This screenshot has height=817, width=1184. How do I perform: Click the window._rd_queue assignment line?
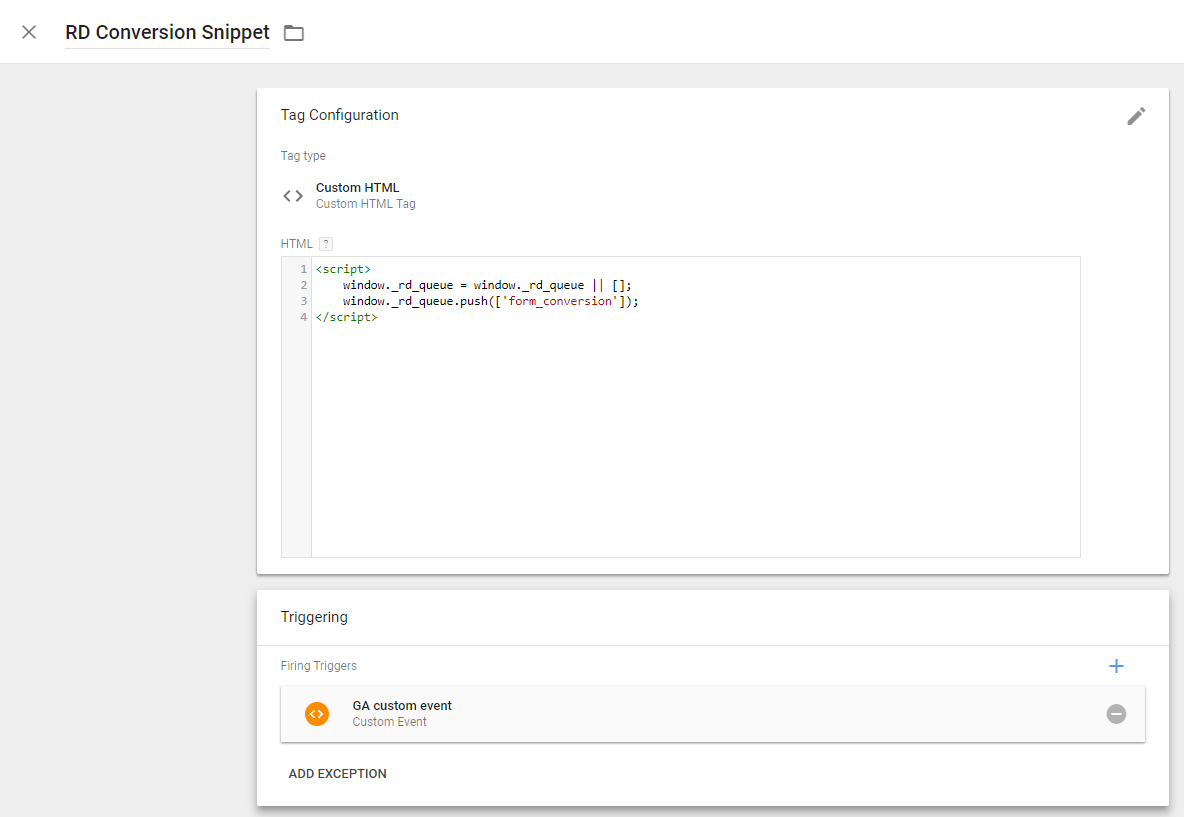coord(487,285)
